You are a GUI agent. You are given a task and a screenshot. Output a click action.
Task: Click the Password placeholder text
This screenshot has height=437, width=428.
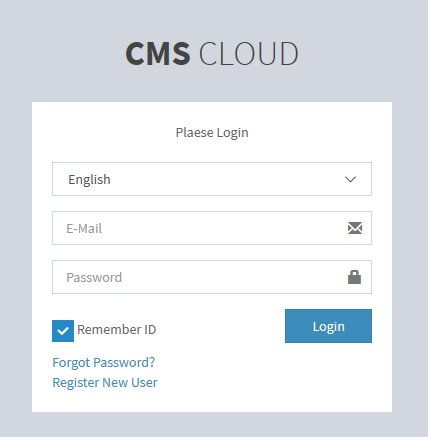coord(94,278)
